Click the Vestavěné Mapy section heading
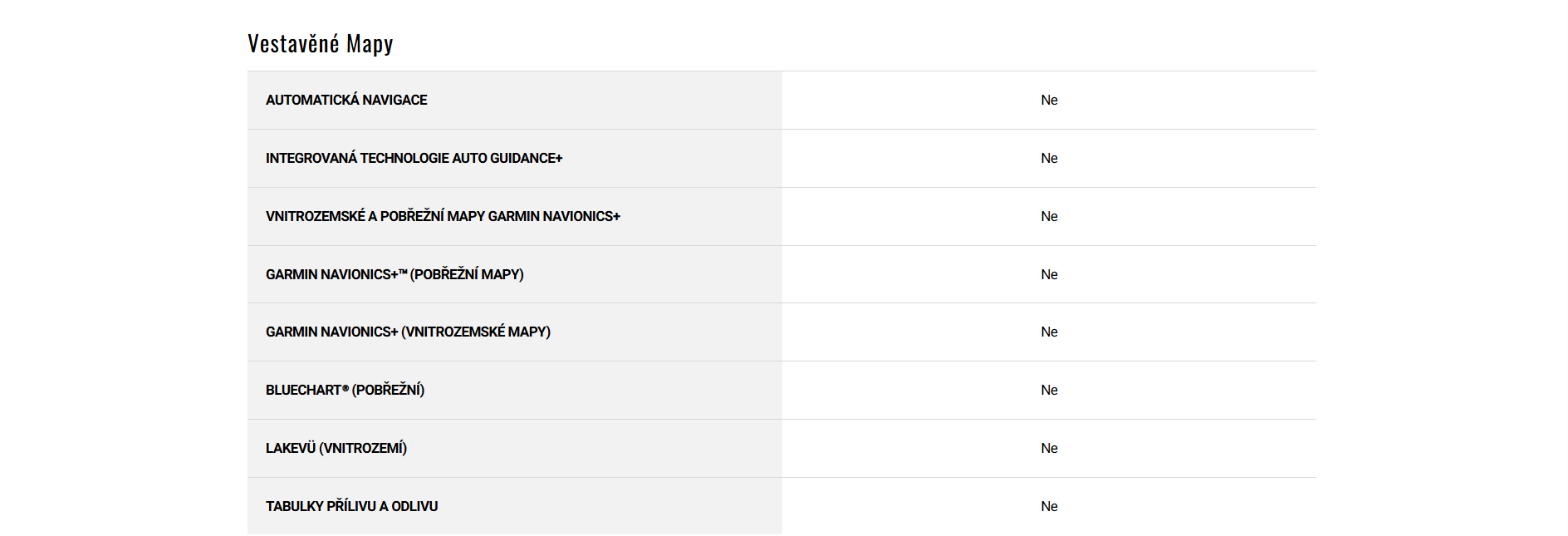Image resolution: width=1568 pixels, height=536 pixels. click(320, 44)
